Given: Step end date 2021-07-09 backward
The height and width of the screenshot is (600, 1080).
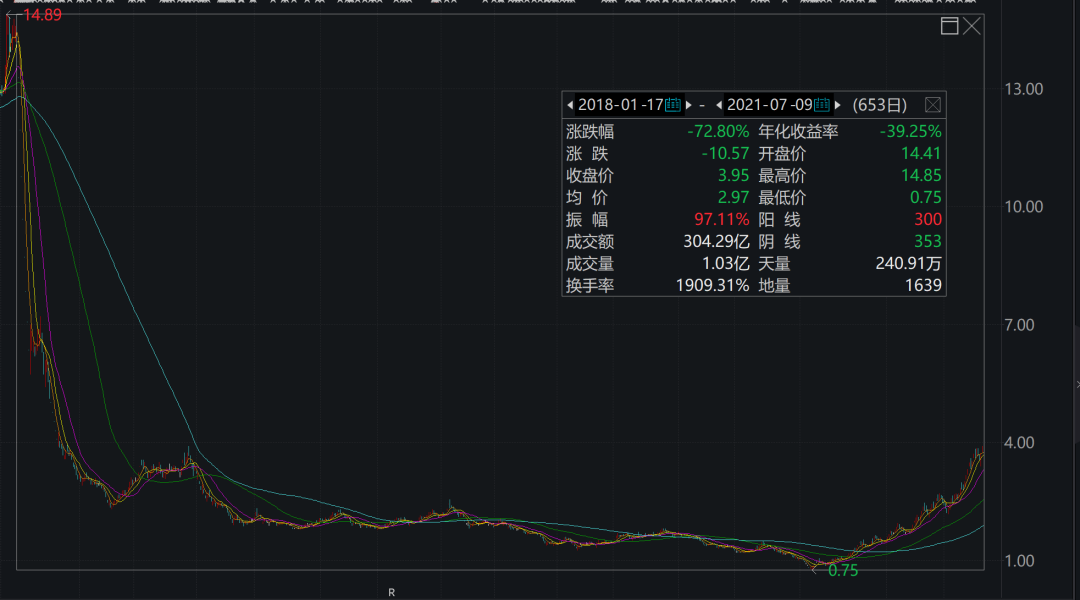Looking at the screenshot, I should coord(719,104).
